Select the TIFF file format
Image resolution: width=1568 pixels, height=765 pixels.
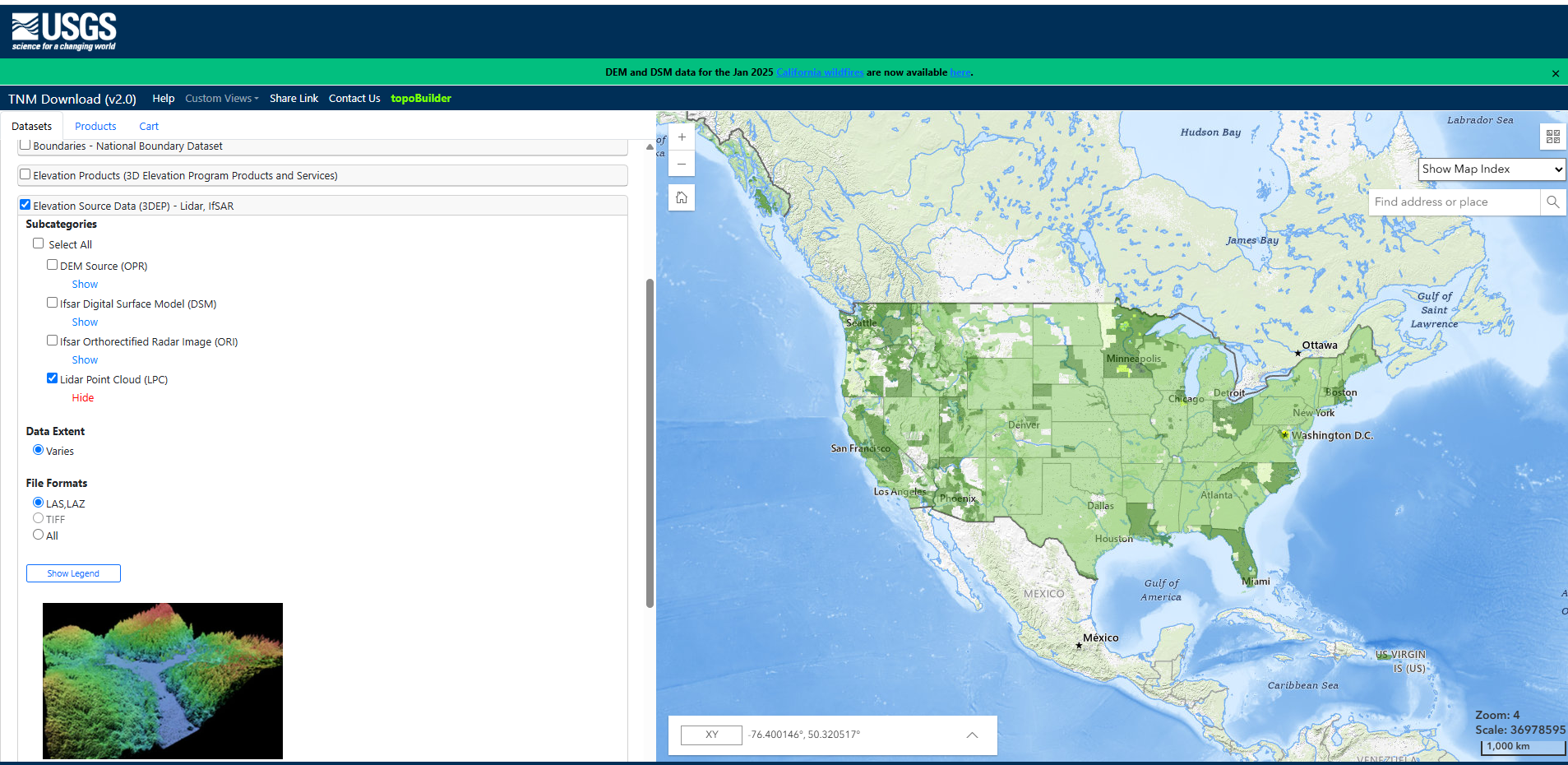pyautogui.click(x=38, y=518)
